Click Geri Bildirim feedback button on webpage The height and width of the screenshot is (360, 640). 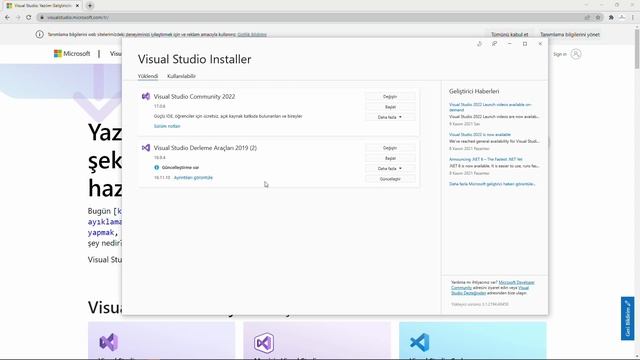tap(628, 318)
